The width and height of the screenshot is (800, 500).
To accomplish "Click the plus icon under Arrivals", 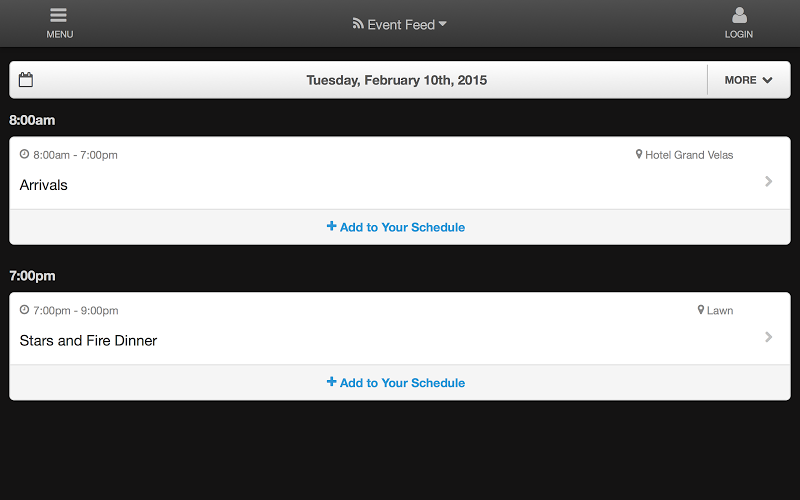I will tap(332, 226).
